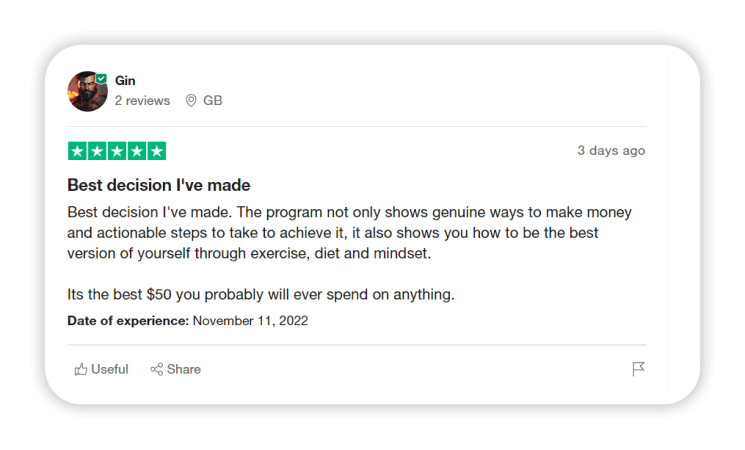
Task: Flag this review with the flag icon
Action: coord(638,370)
